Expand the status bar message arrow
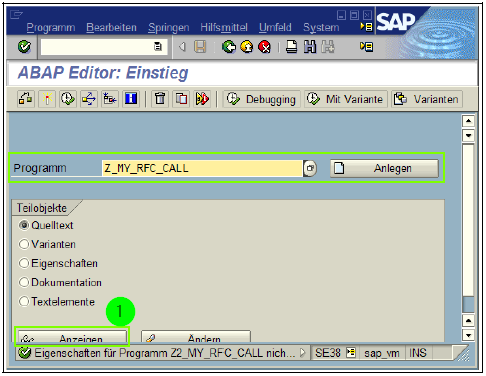The height and width of the screenshot is (376, 486). [x=302, y=352]
